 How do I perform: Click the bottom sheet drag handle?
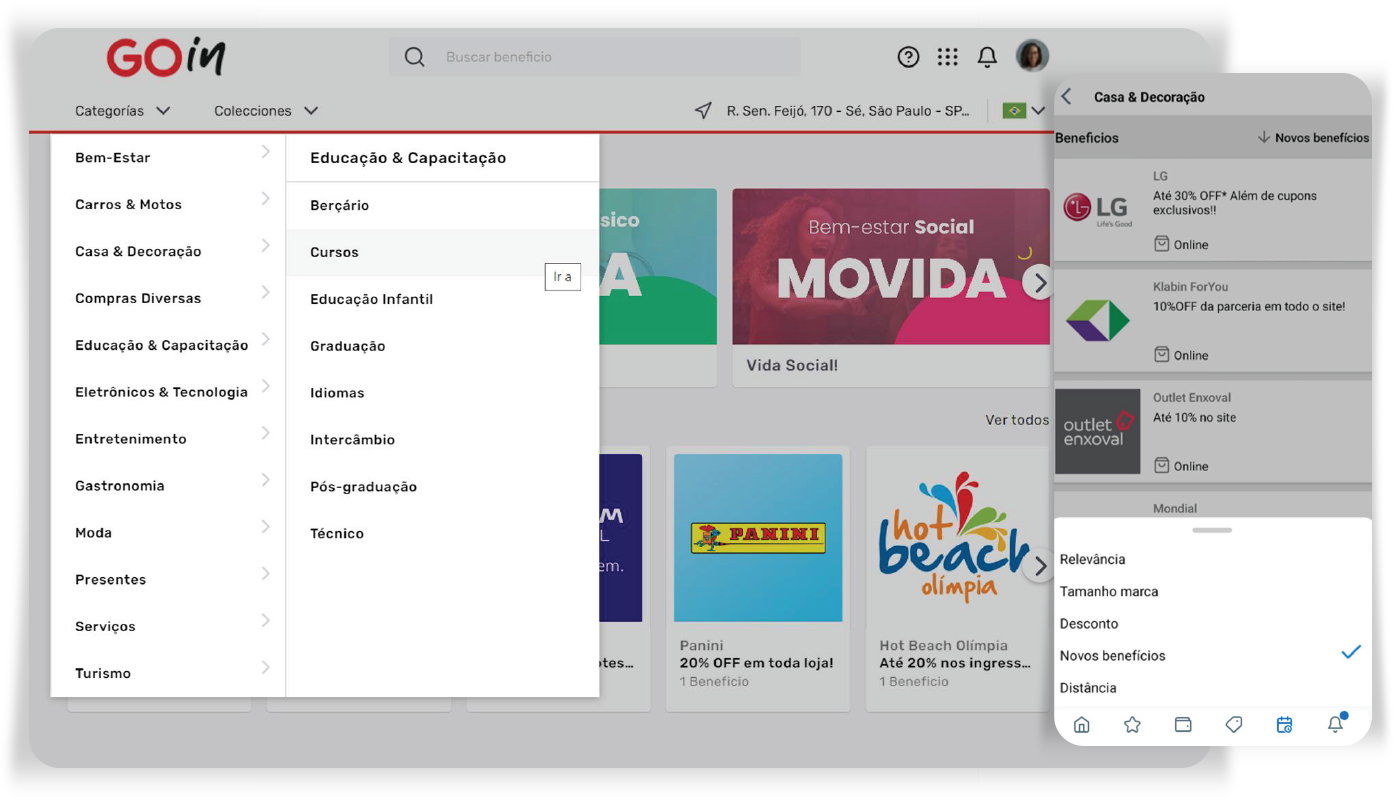[x=1212, y=530]
